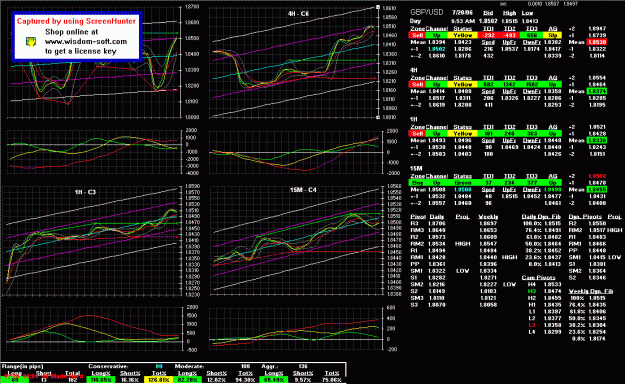This screenshot has height=384, width=625.
Task: Select the PP value under Dyn. Pivots
Action: click(x=597, y=250)
